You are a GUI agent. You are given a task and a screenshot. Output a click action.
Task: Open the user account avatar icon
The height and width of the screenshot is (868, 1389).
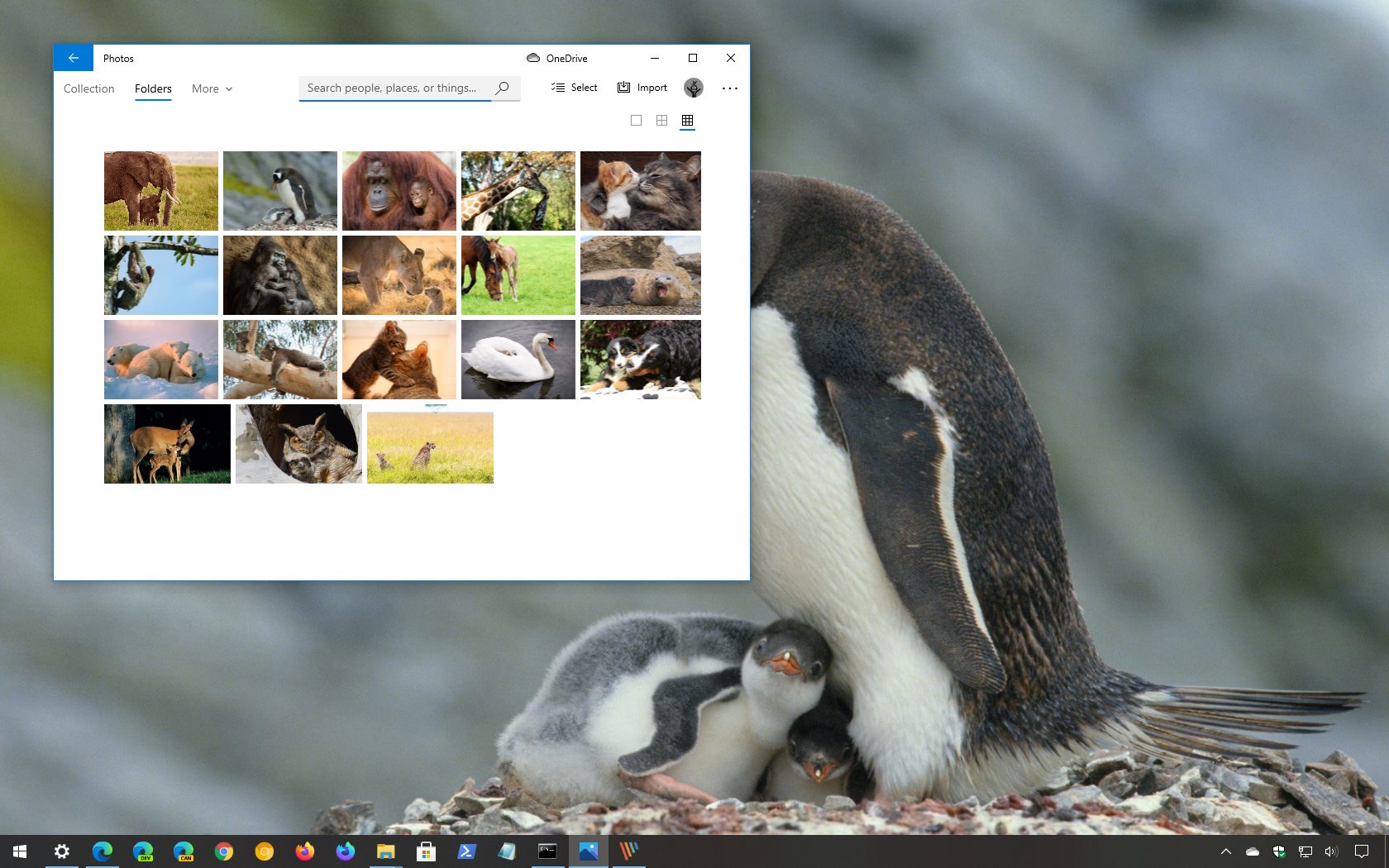coord(693,88)
